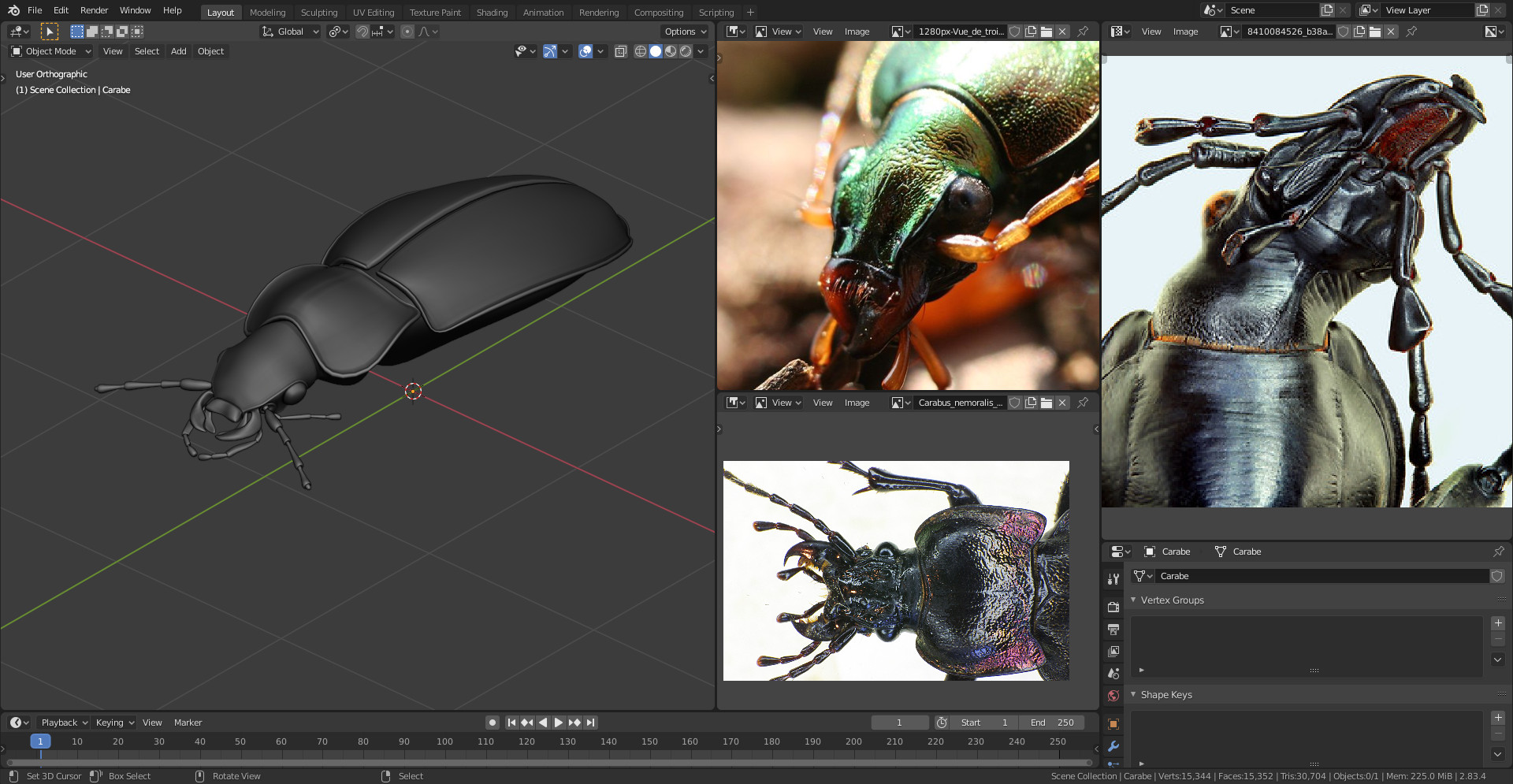Choose the Invert selection mode icon

pyautogui.click(x=122, y=32)
